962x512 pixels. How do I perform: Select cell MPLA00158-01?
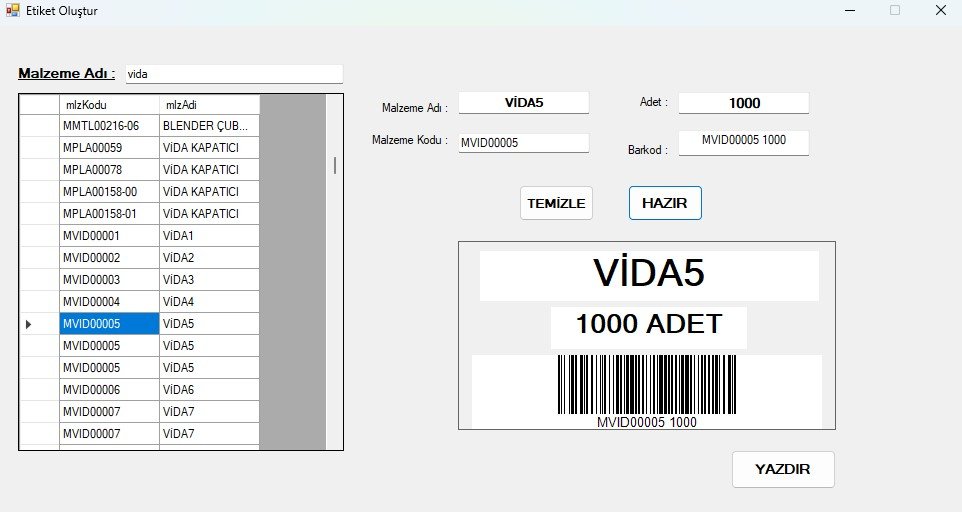point(109,214)
